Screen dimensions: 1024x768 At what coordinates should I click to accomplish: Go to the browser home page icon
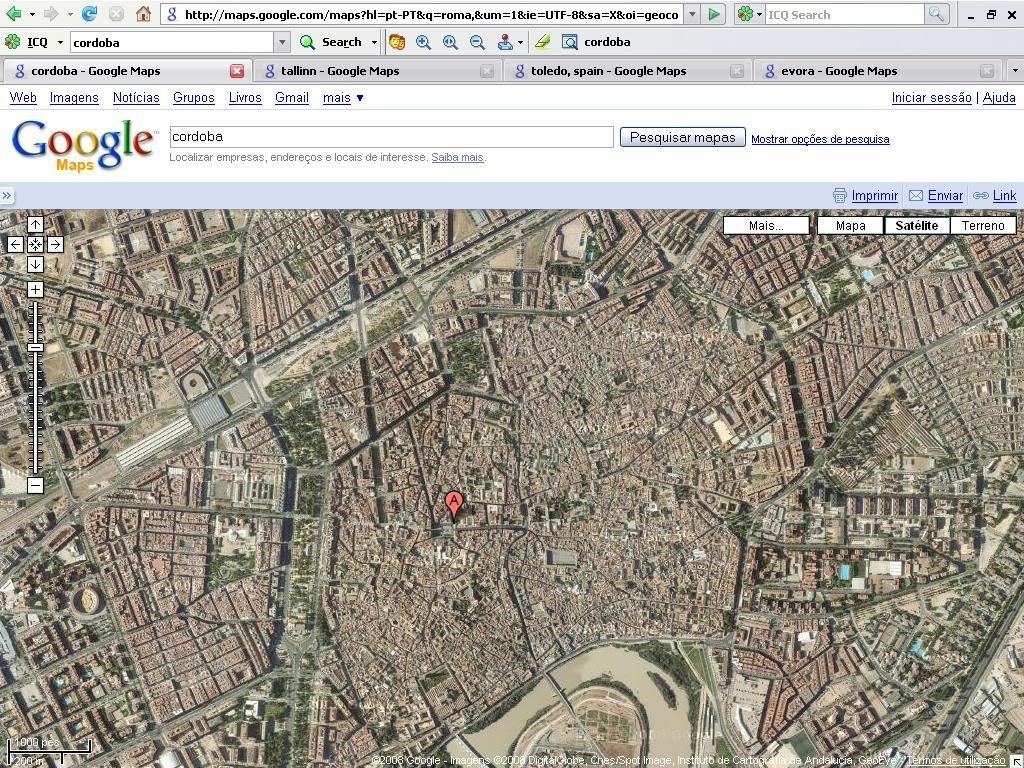[x=143, y=14]
